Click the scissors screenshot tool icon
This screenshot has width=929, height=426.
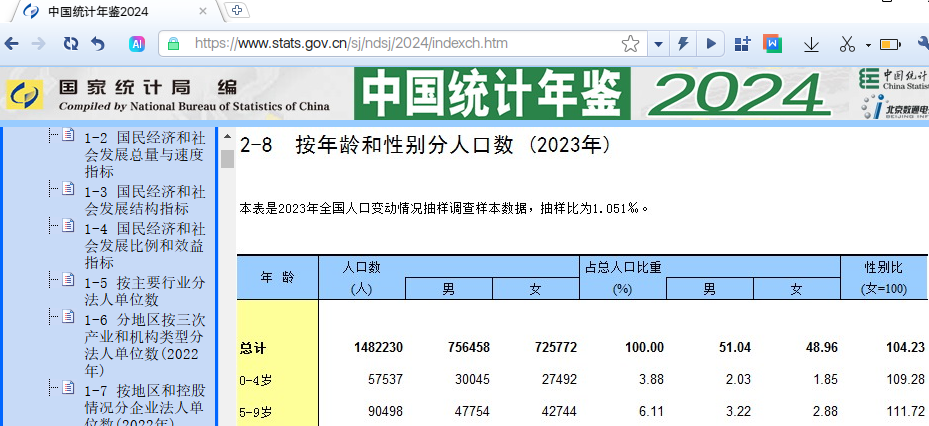[x=847, y=44]
